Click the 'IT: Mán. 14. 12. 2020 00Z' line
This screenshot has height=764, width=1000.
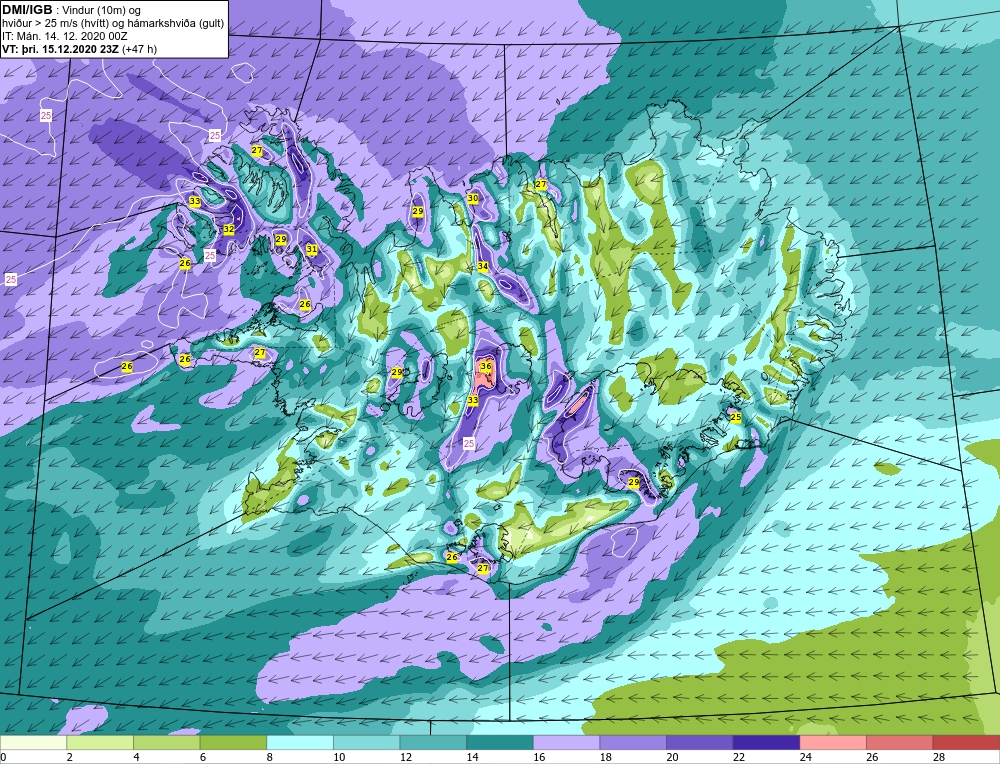click(64, 36)
